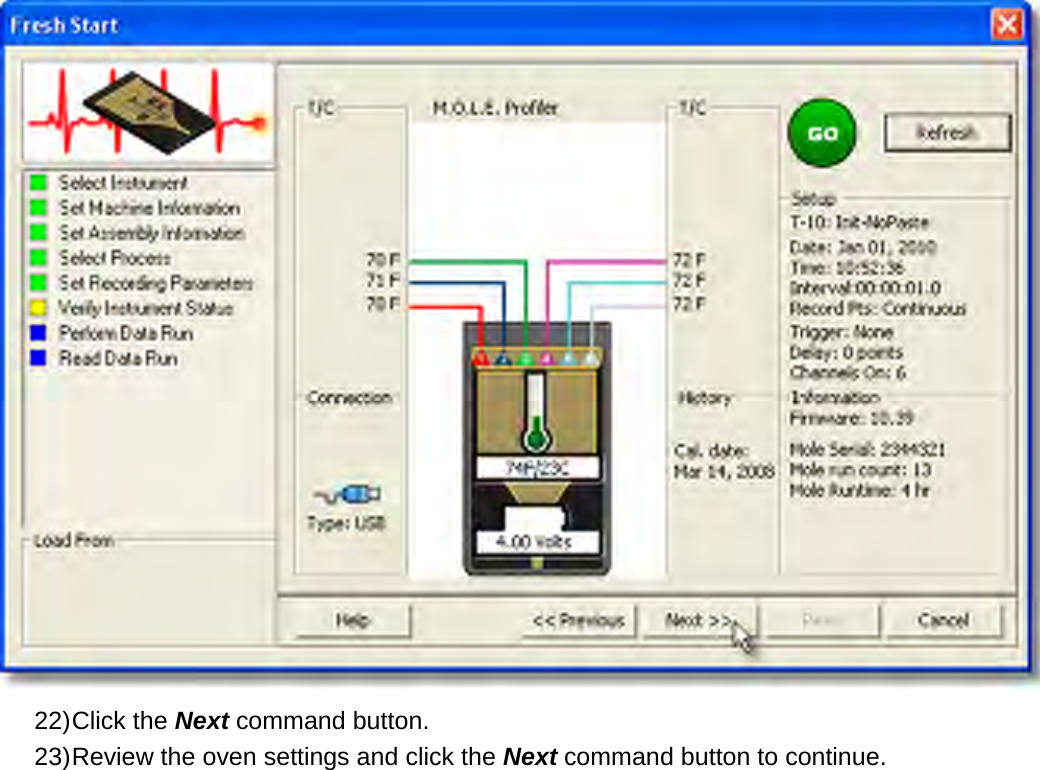
Task: Click the Mole Serial number line
Action: (x=868, y=450)
